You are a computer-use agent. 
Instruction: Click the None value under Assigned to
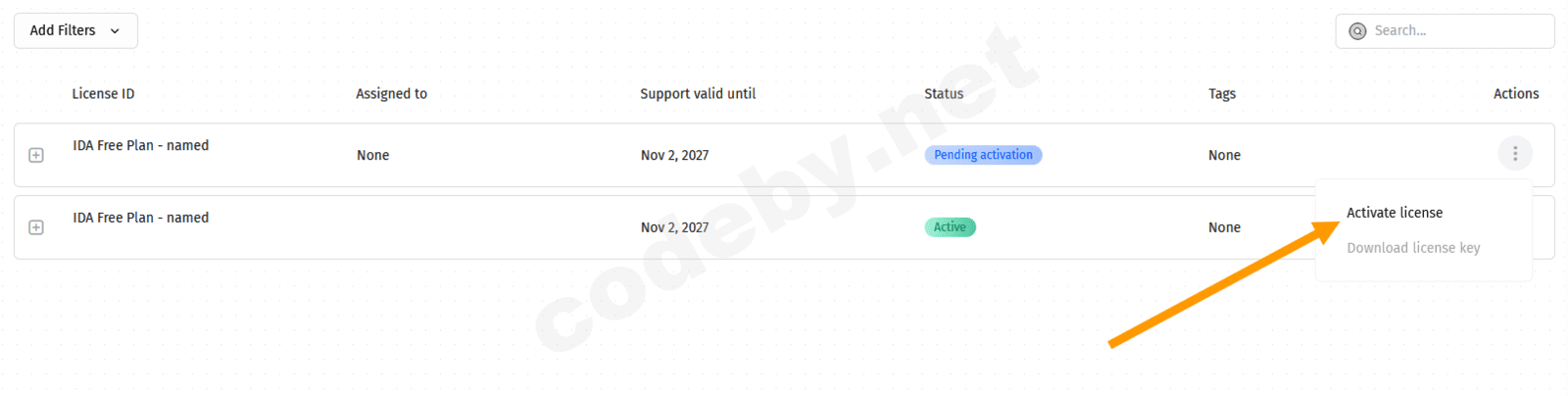(x=372, y=155)
